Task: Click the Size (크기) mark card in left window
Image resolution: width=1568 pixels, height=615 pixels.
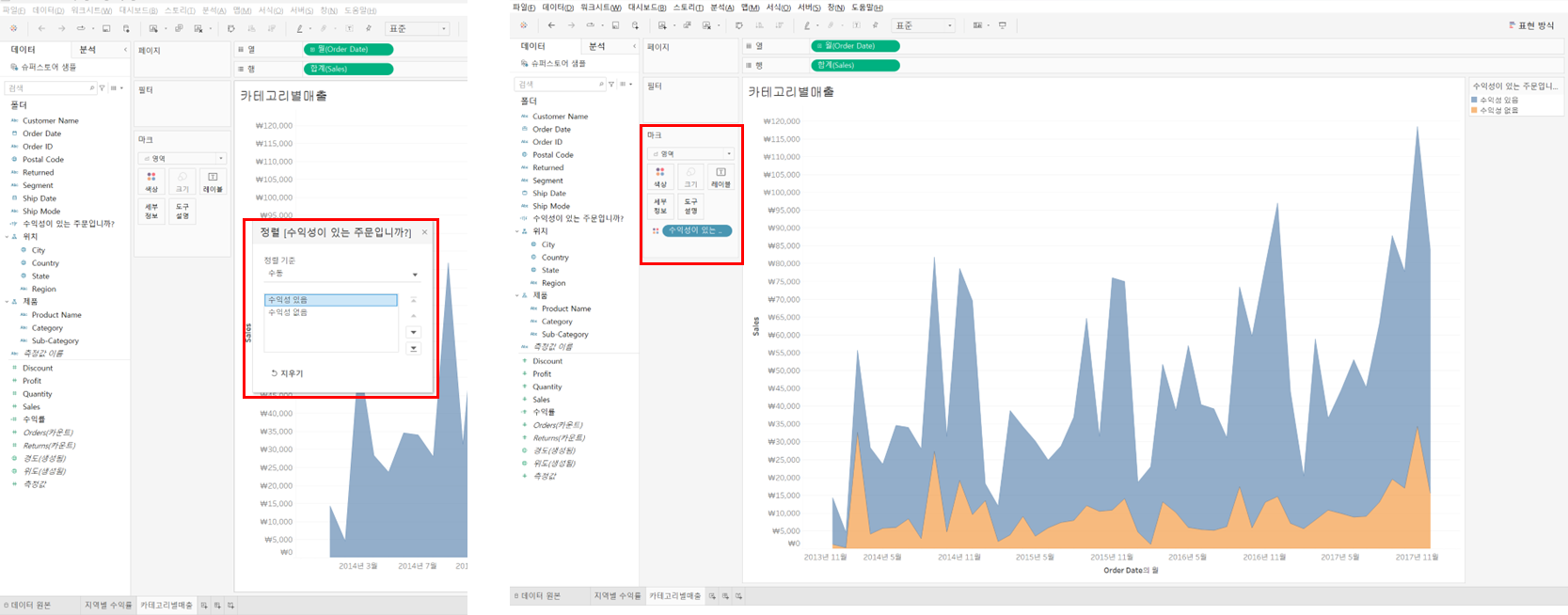Action: (x=182, y=181)
